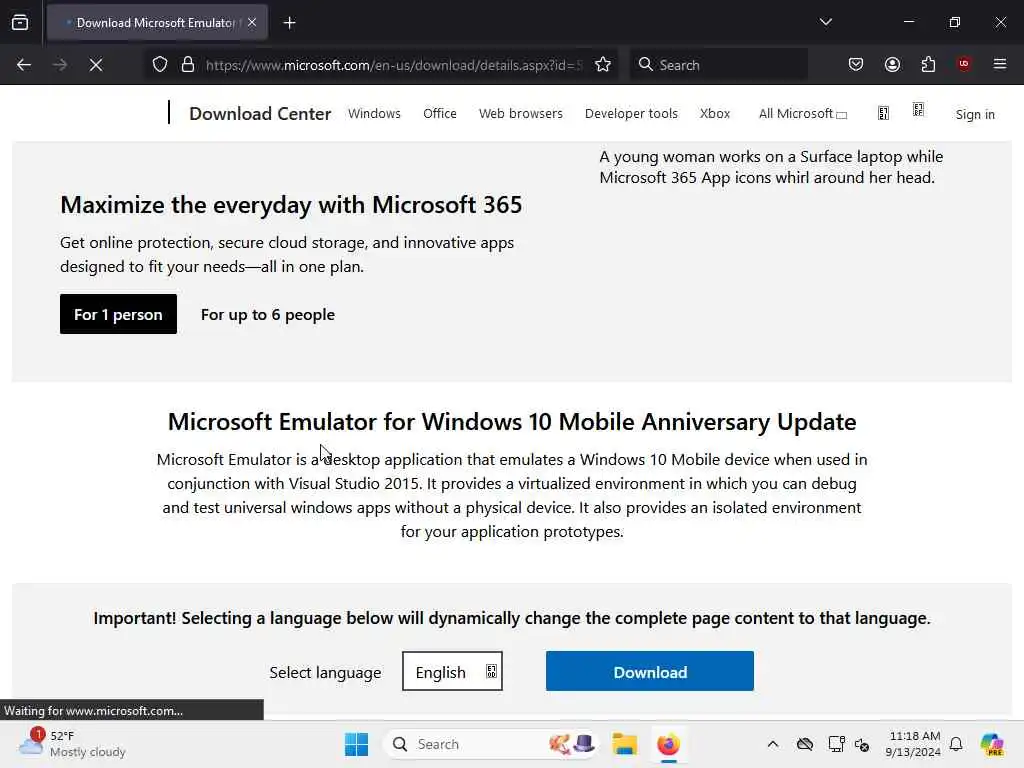Expand the All Microsoft menu
This screenshot has height=768, width=1024.
(x=803, y=114)
